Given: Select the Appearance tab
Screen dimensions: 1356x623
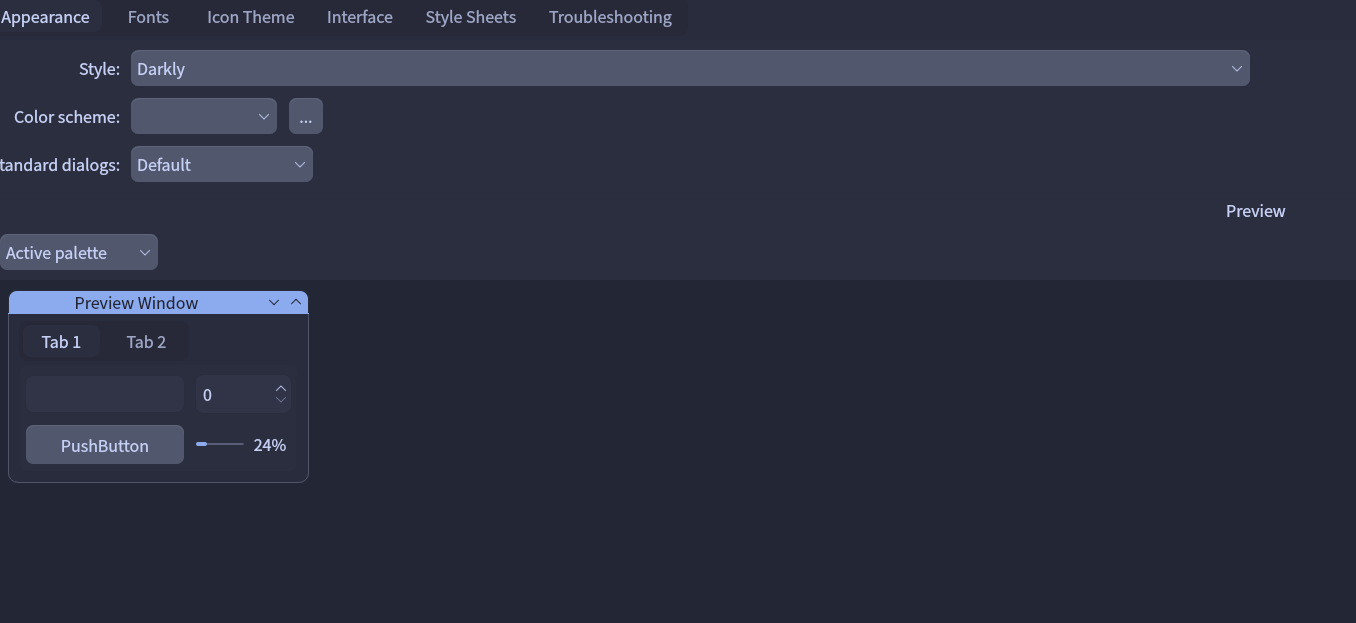Looking at the screenshot, I should click(45, 17).
